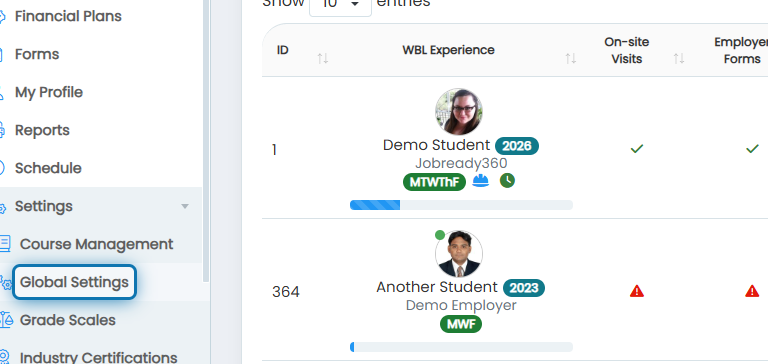This screenshot has height=364, width=768.
Task: Click the MWF schedule badge
Action: tap(460, 324)
